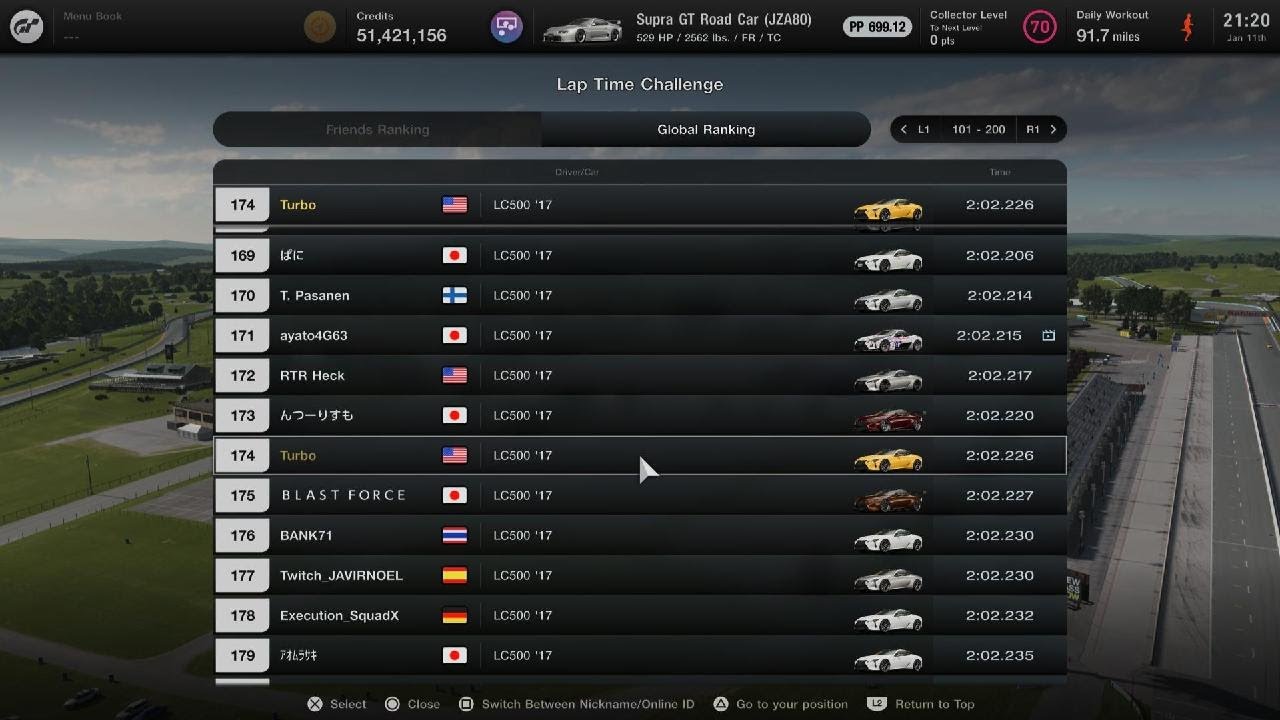Screen dimensions: 1280x720
Task: Select the liveried car thumbnail in ayato4G63 row
Action: tap(888, 339)
